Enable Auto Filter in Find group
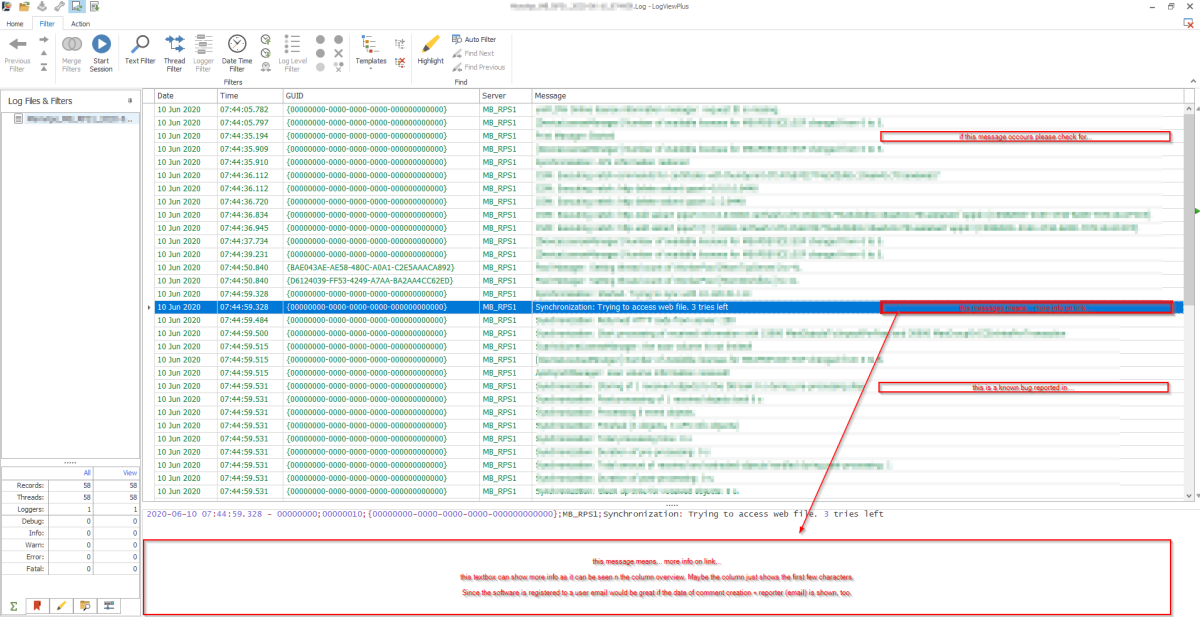Image resolution: width=1200 pixels, height=617 pixels. [x=474, y=39]
